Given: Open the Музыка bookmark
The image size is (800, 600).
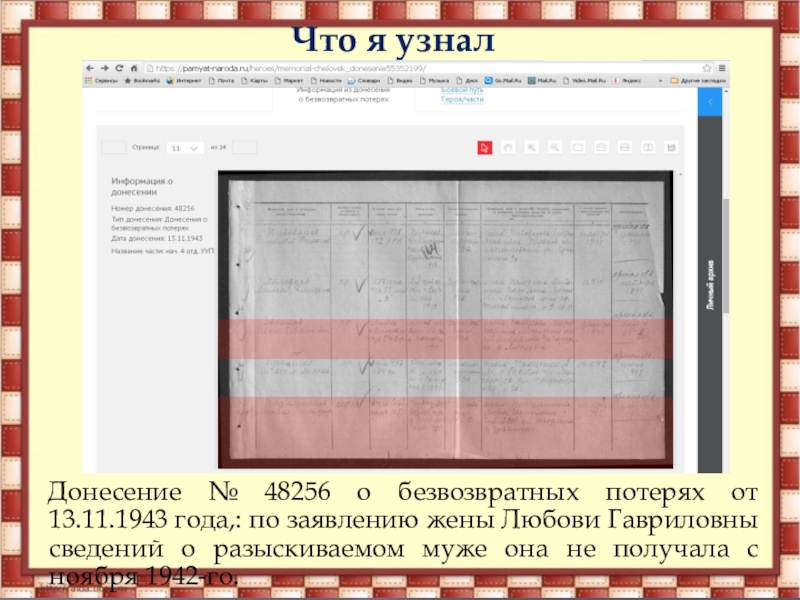Looking at the screenshot, I should coord(434,81).
